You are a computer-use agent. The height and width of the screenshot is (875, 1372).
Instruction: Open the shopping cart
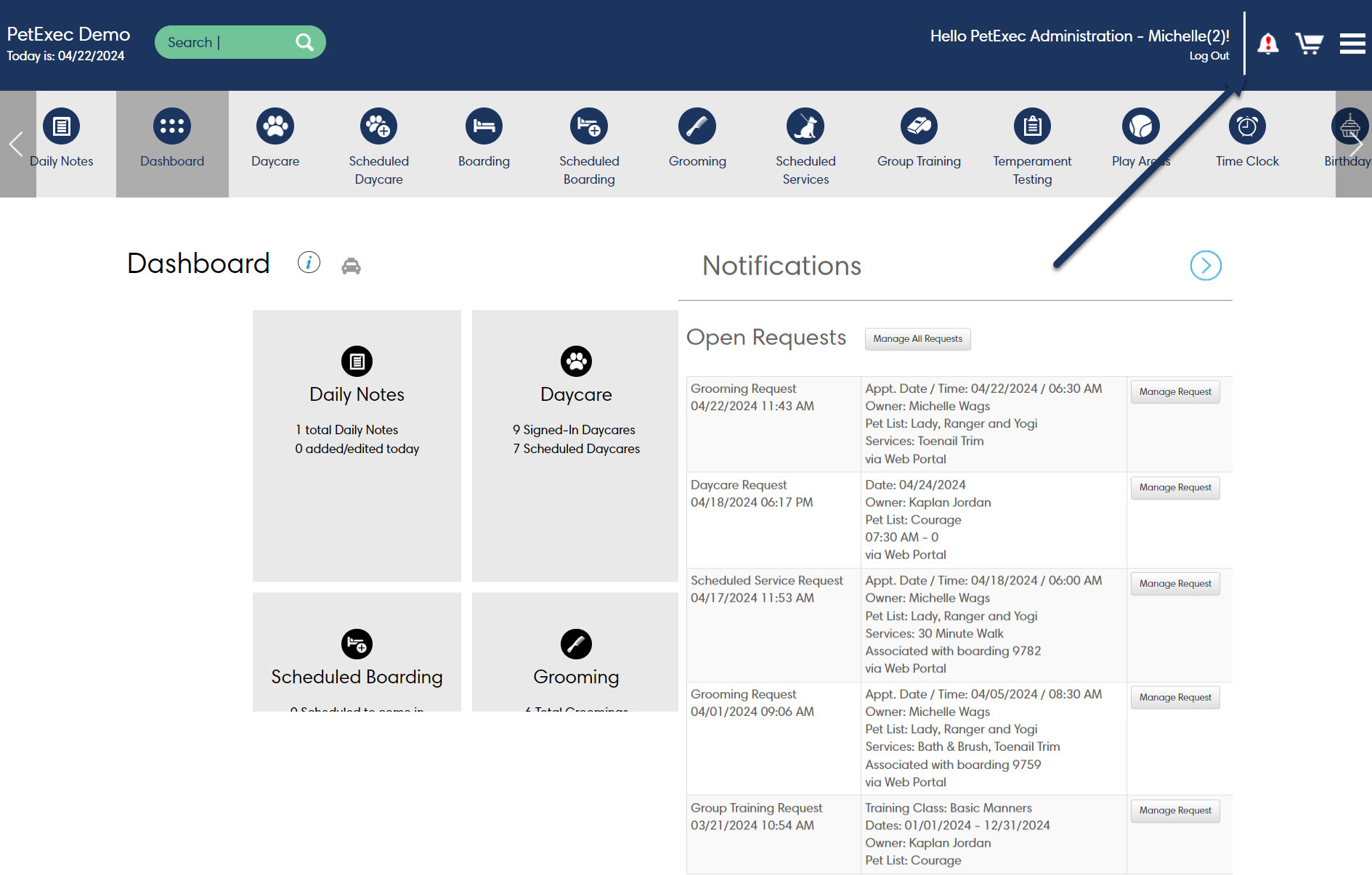[1310, 42]
